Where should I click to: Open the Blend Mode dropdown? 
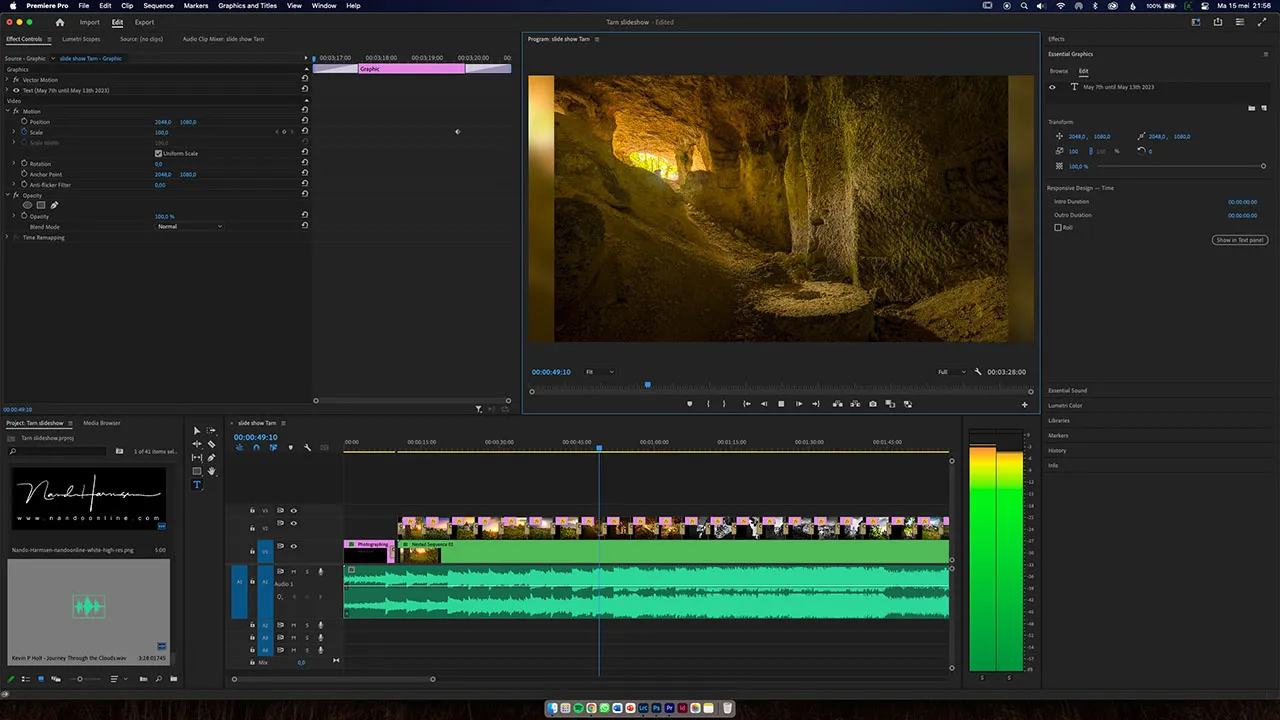tap(190, 227)
